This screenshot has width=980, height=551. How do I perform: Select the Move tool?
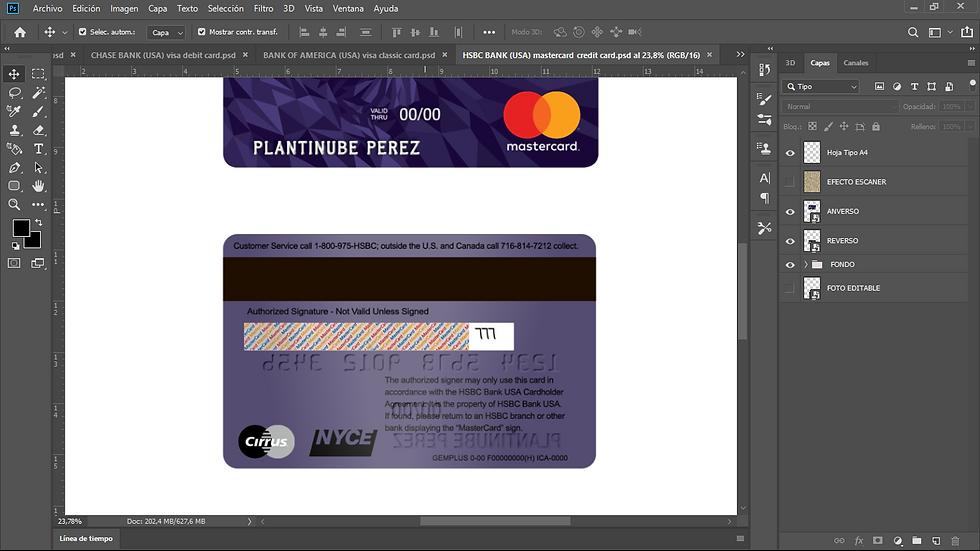(14, 74)
